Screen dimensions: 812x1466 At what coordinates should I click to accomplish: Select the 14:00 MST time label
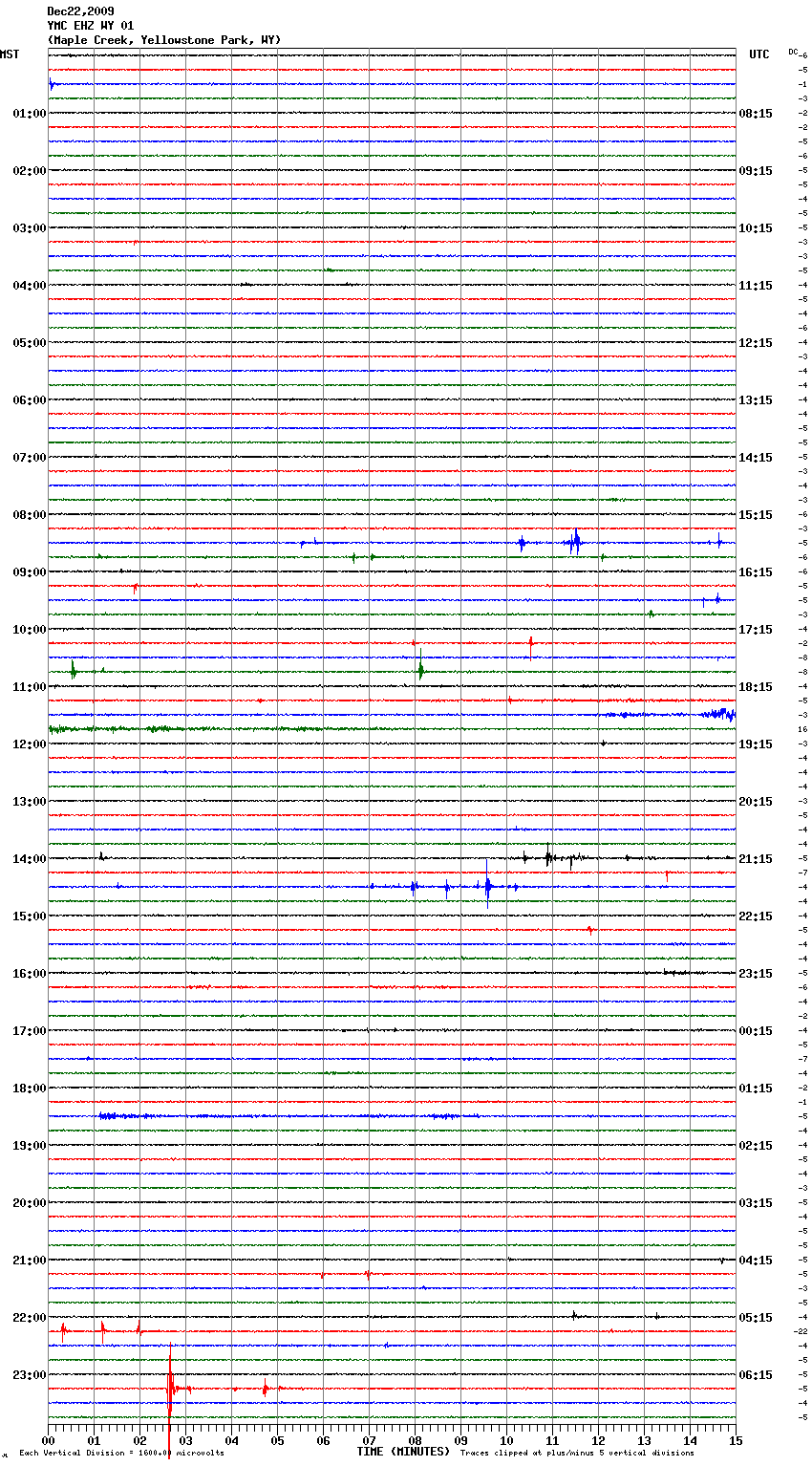pyautogui.click(x=30, y=859)
